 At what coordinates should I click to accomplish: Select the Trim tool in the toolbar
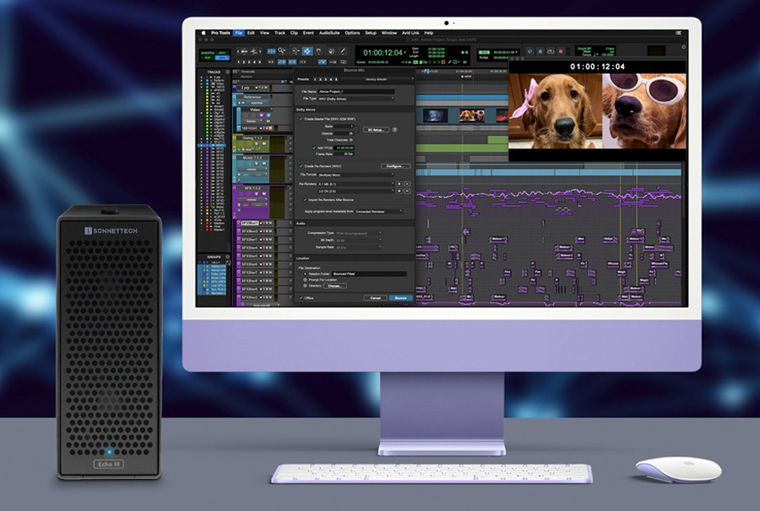(296, 51)
